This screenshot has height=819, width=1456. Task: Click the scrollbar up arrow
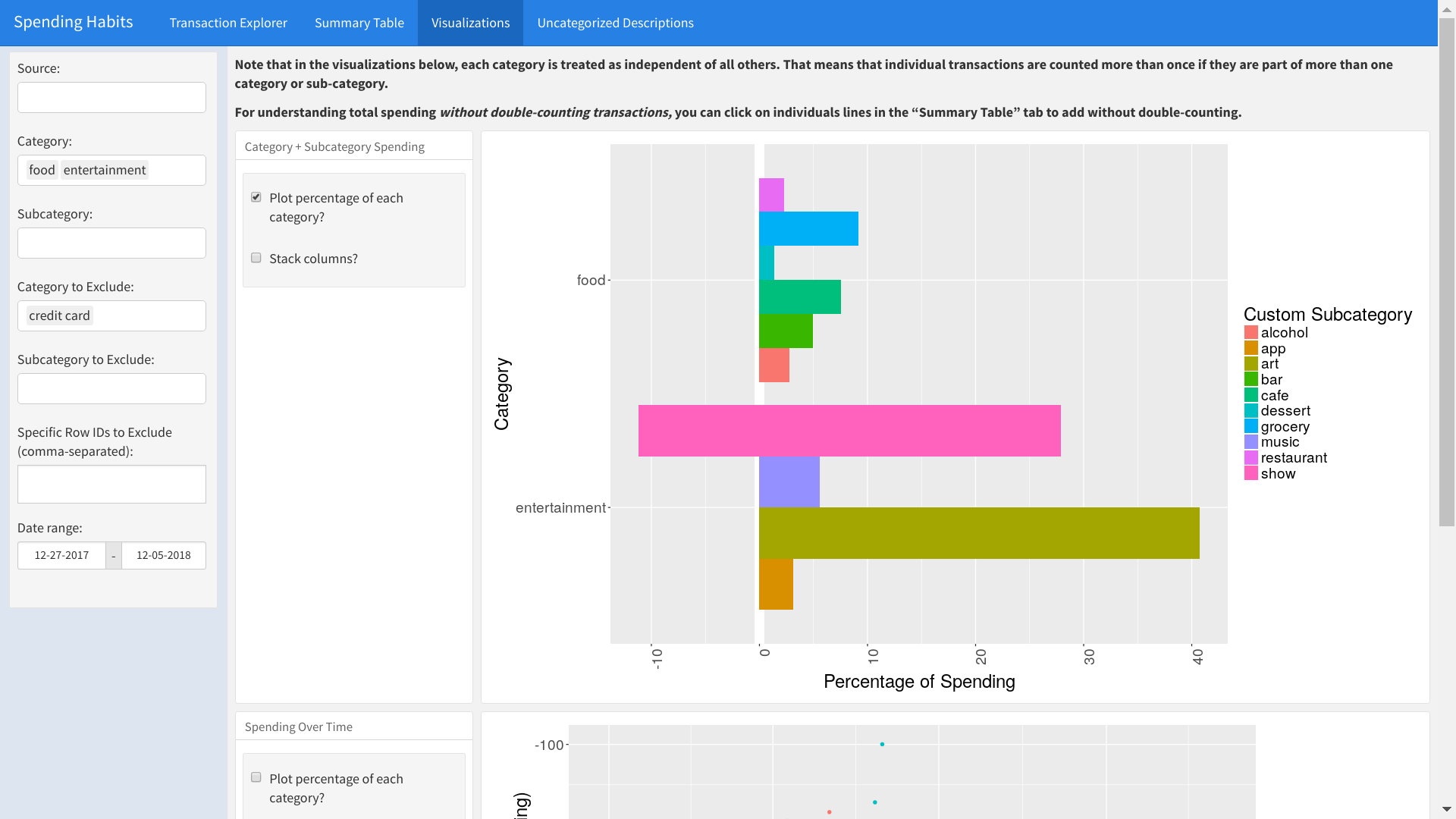coord(1446,8)
